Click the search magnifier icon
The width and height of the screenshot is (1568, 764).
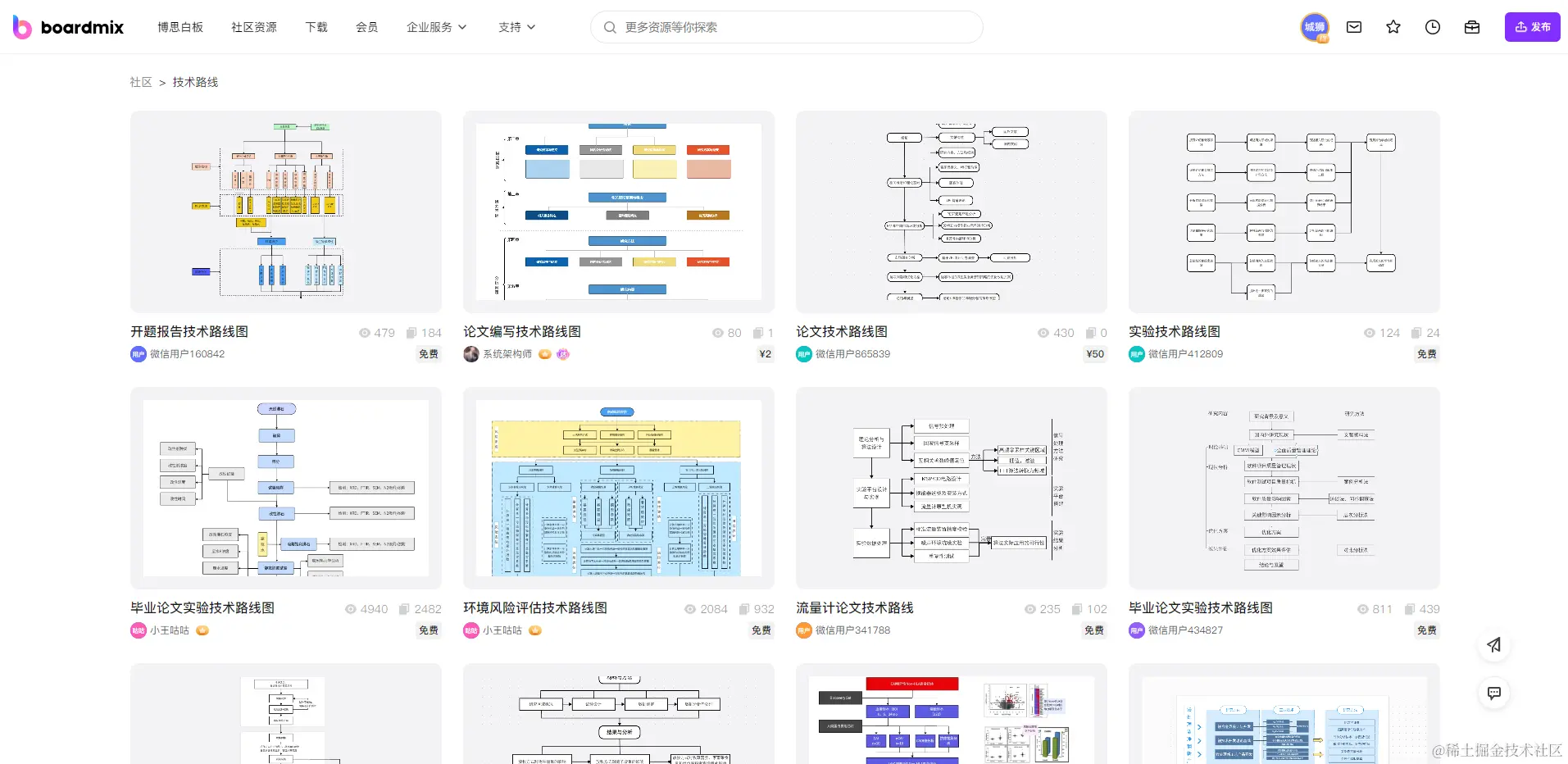coord(610,27)
